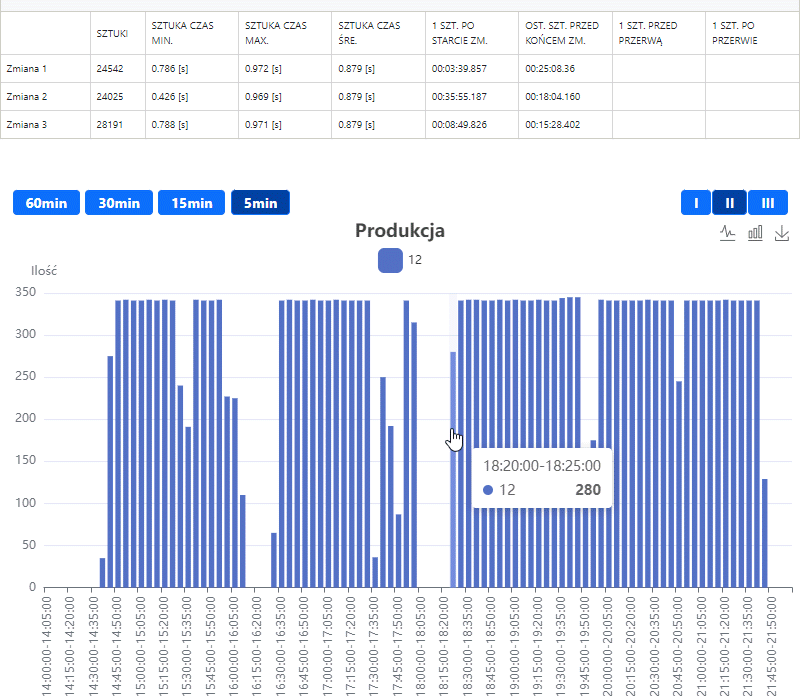The width and height of the screenshot is (800, 700).
Task: Toggle series 12 legend swatch
Action: tap(390, 260)
